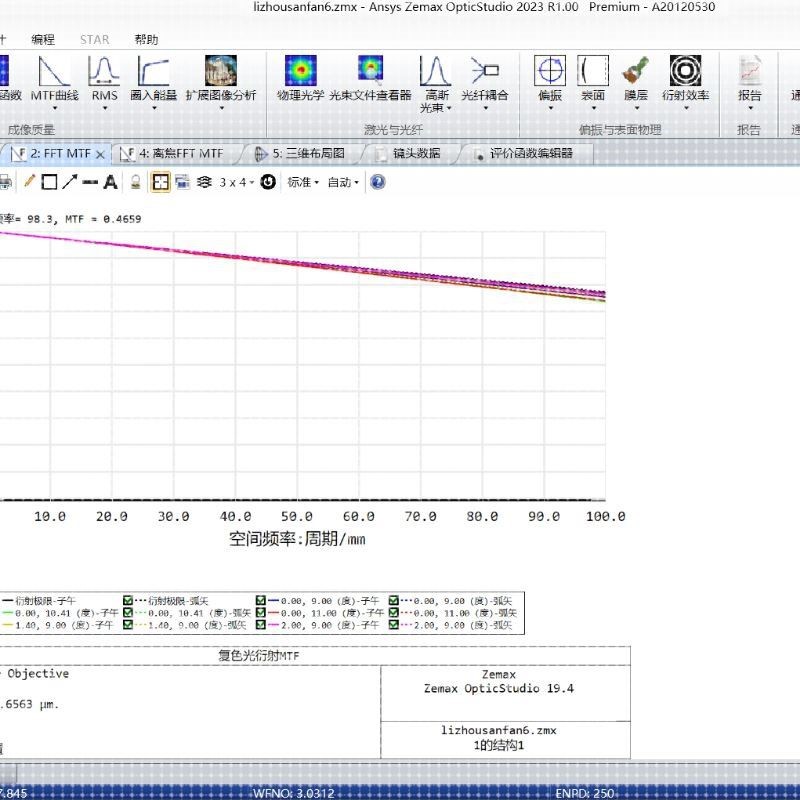The height and width of the screenshot is (800, 800).
Task: Select the pencil annotation tool
Action: (29, 182)
